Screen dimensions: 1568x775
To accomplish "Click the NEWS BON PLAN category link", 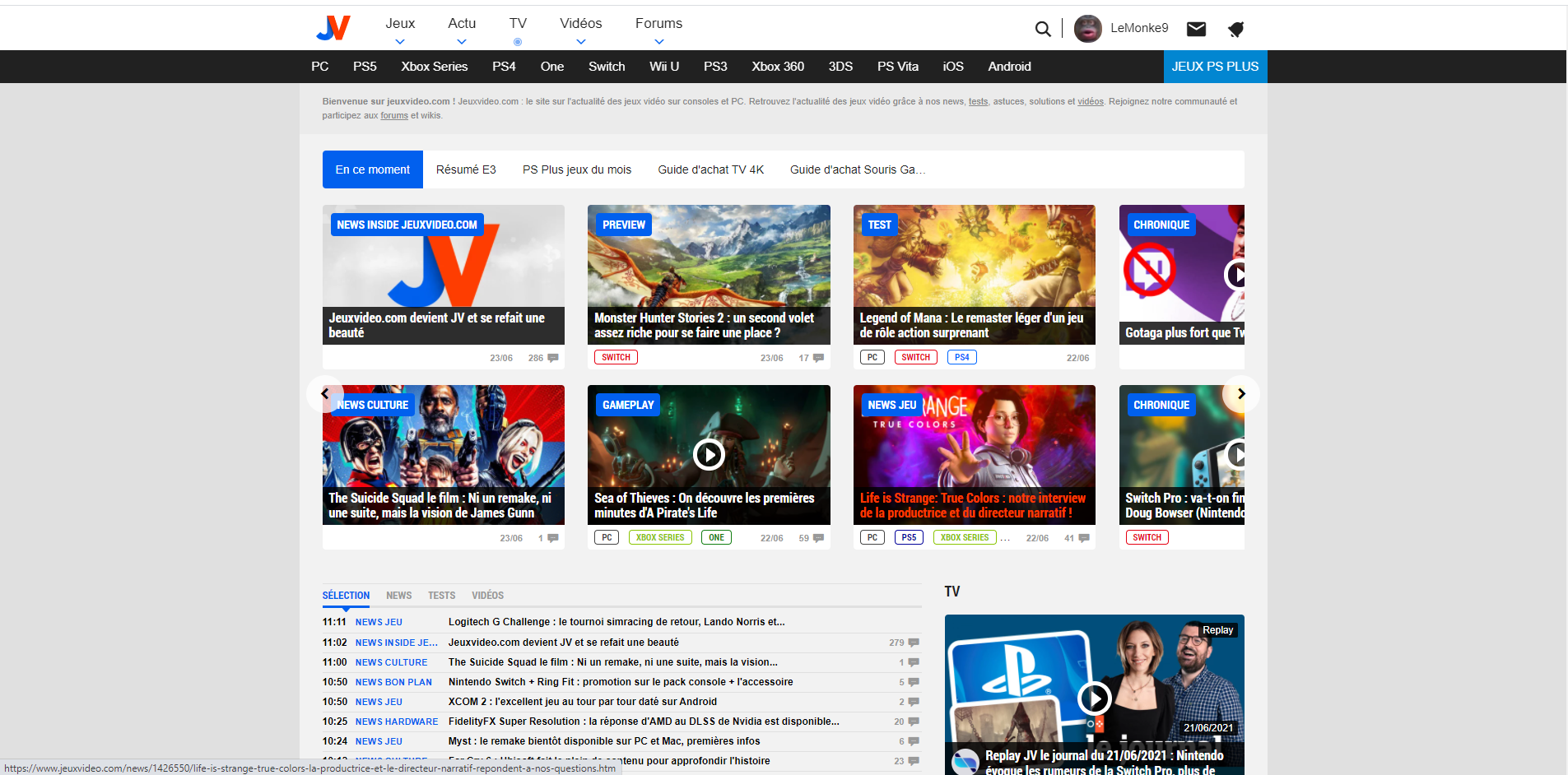I will [393, 682].
